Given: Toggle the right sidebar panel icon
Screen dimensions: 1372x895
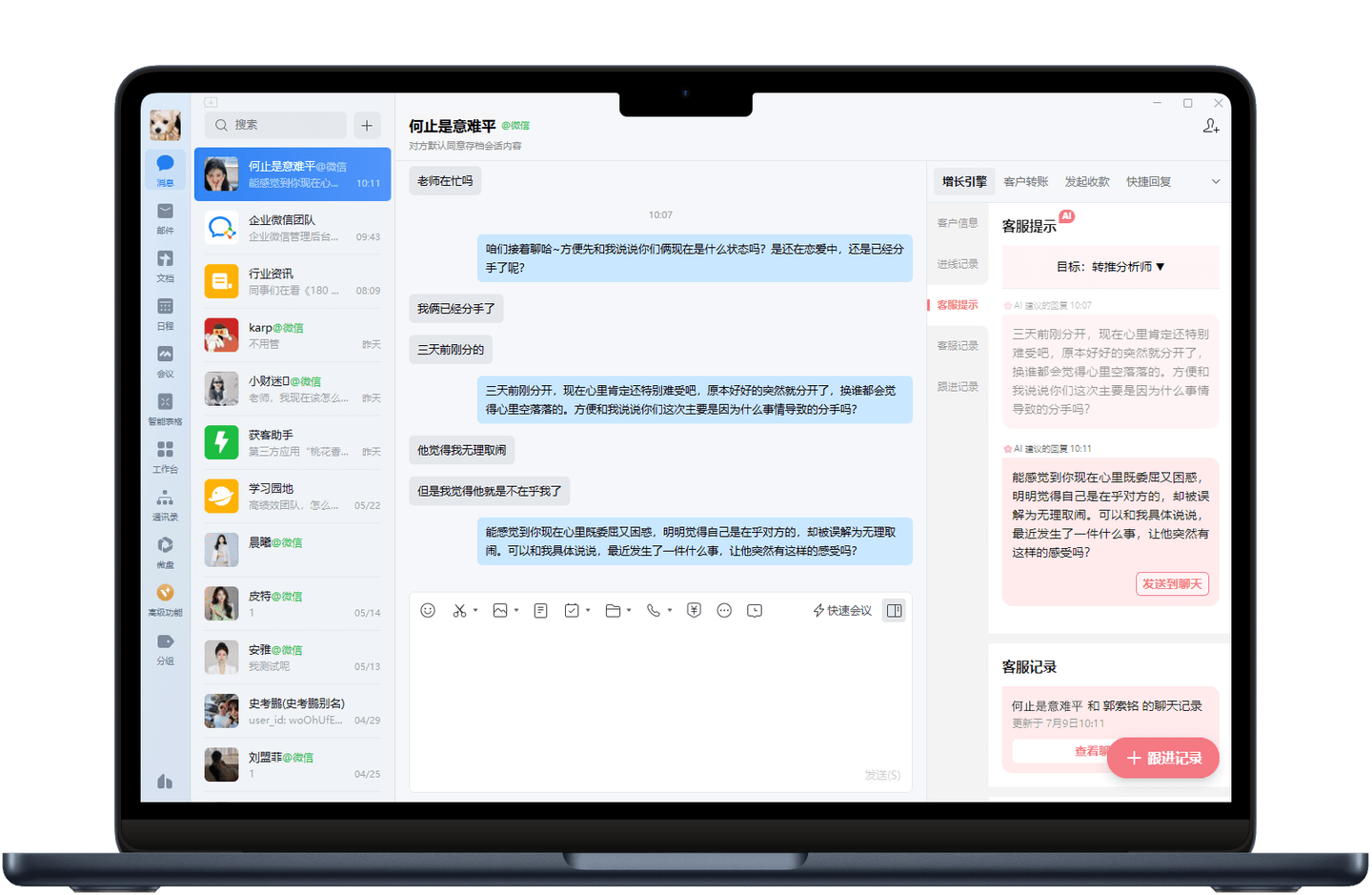Looking at the screenshot, I should [894, 610].
